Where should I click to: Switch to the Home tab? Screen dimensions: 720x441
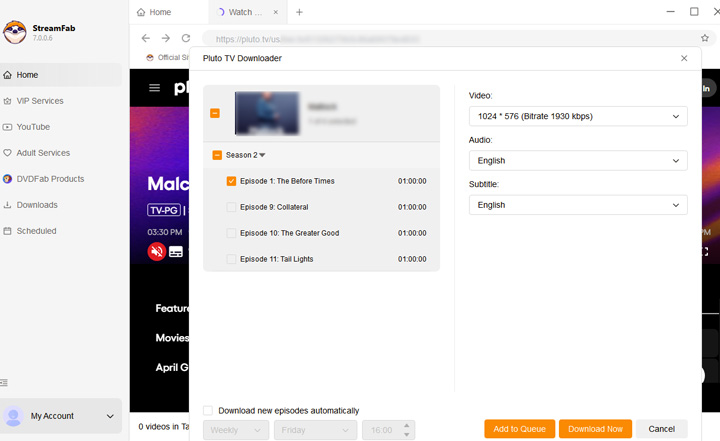[155, 12]
